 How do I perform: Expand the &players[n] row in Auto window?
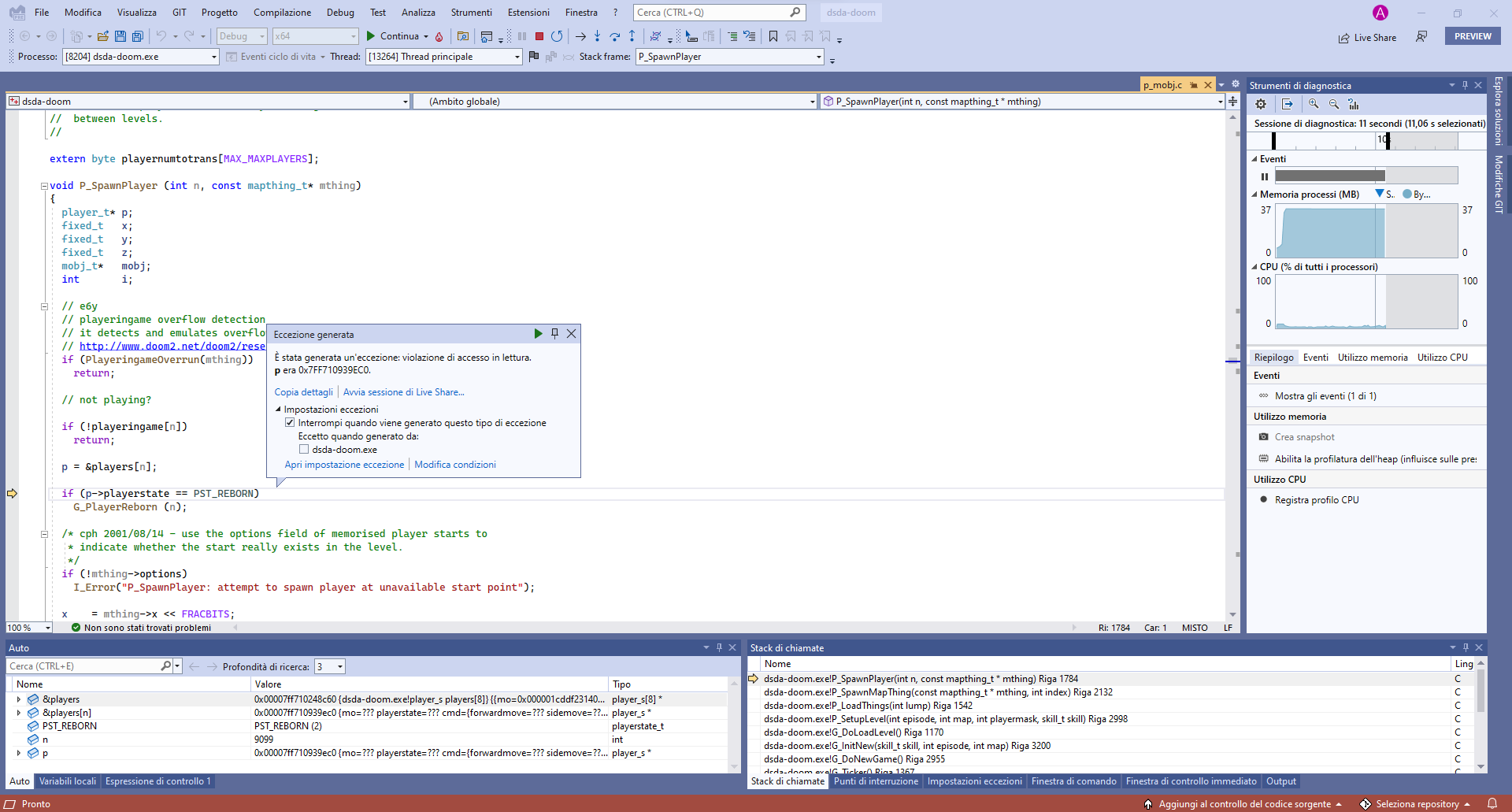pyautogui.click(x=19, y=713)
